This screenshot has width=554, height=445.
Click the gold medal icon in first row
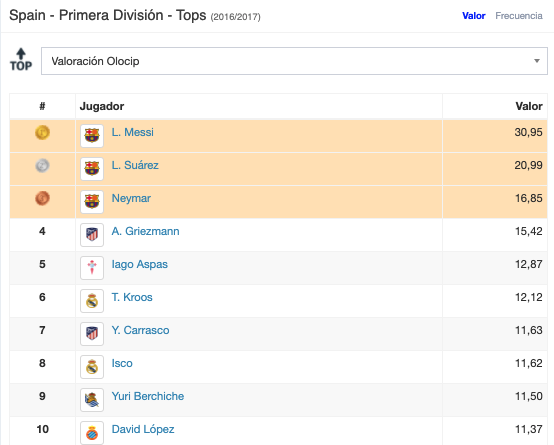point(42,133)
